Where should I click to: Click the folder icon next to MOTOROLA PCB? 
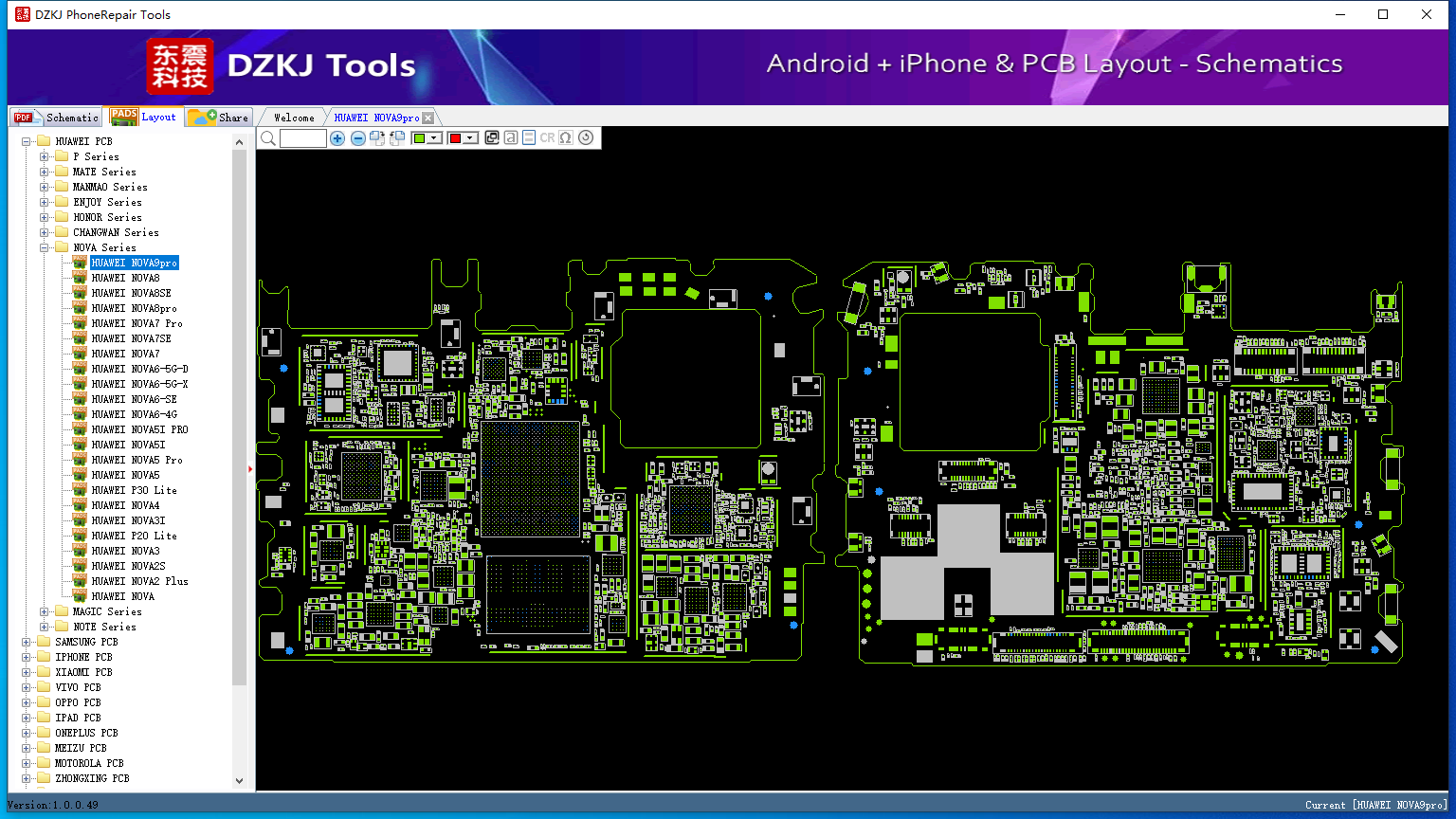pos(44,763)
